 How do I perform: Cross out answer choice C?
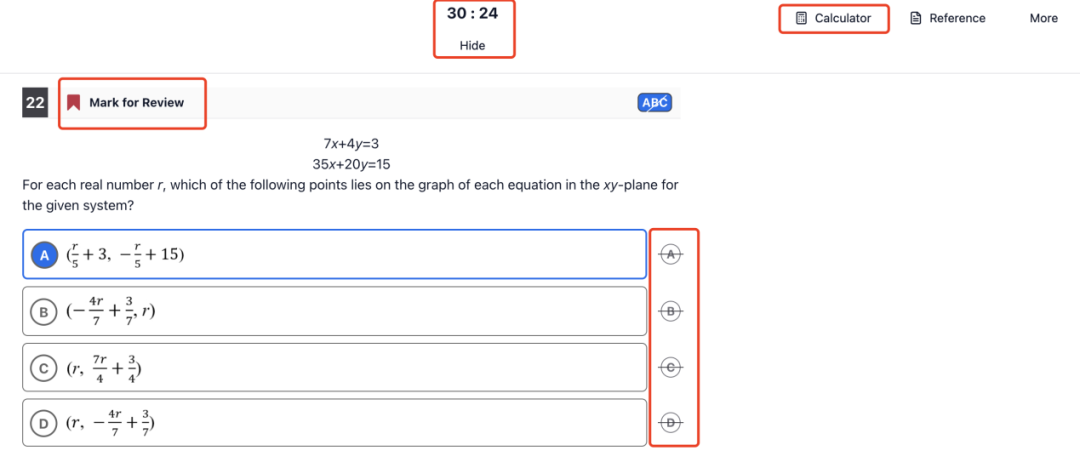[672, 368]
